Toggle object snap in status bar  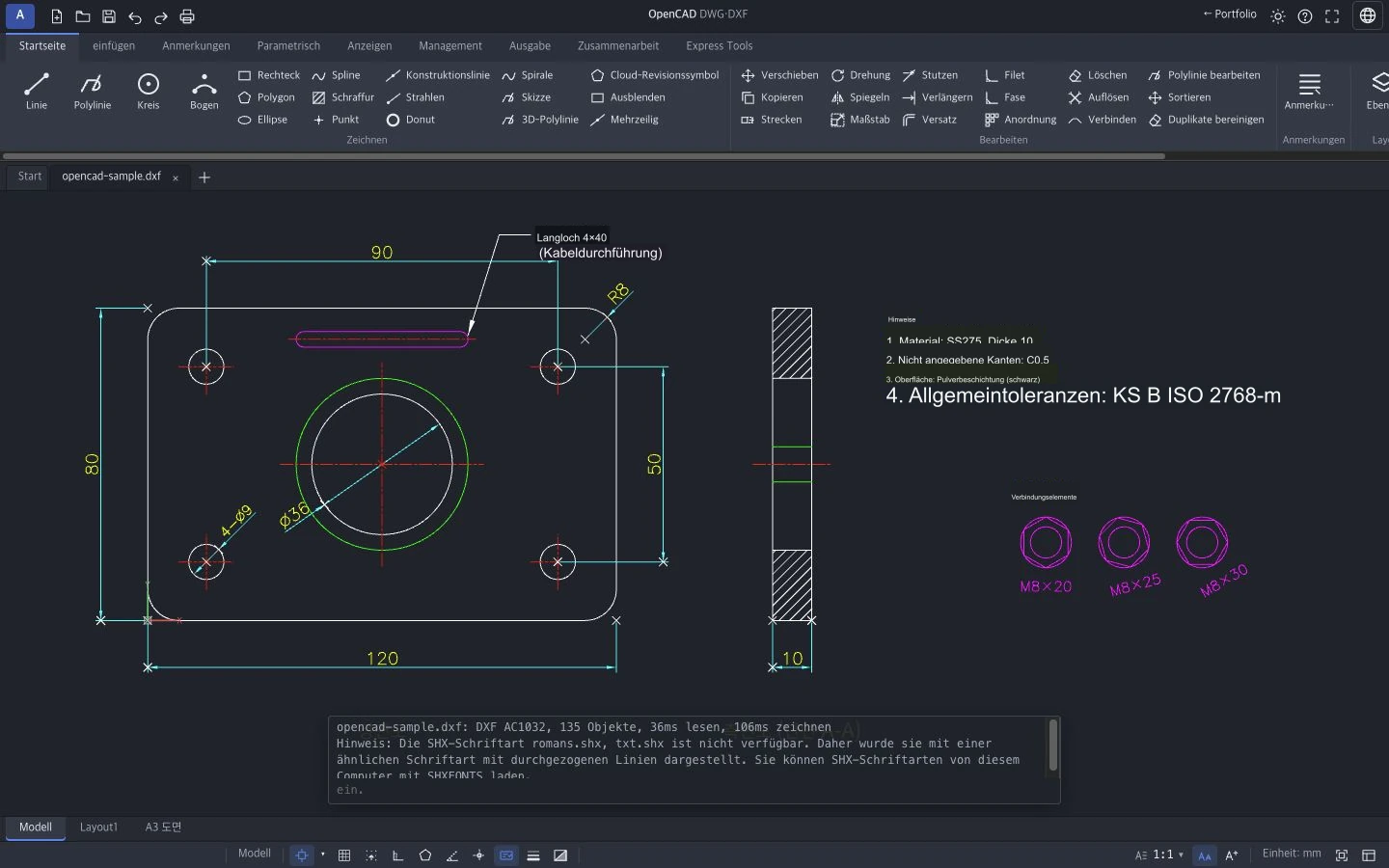pos(302,855)
